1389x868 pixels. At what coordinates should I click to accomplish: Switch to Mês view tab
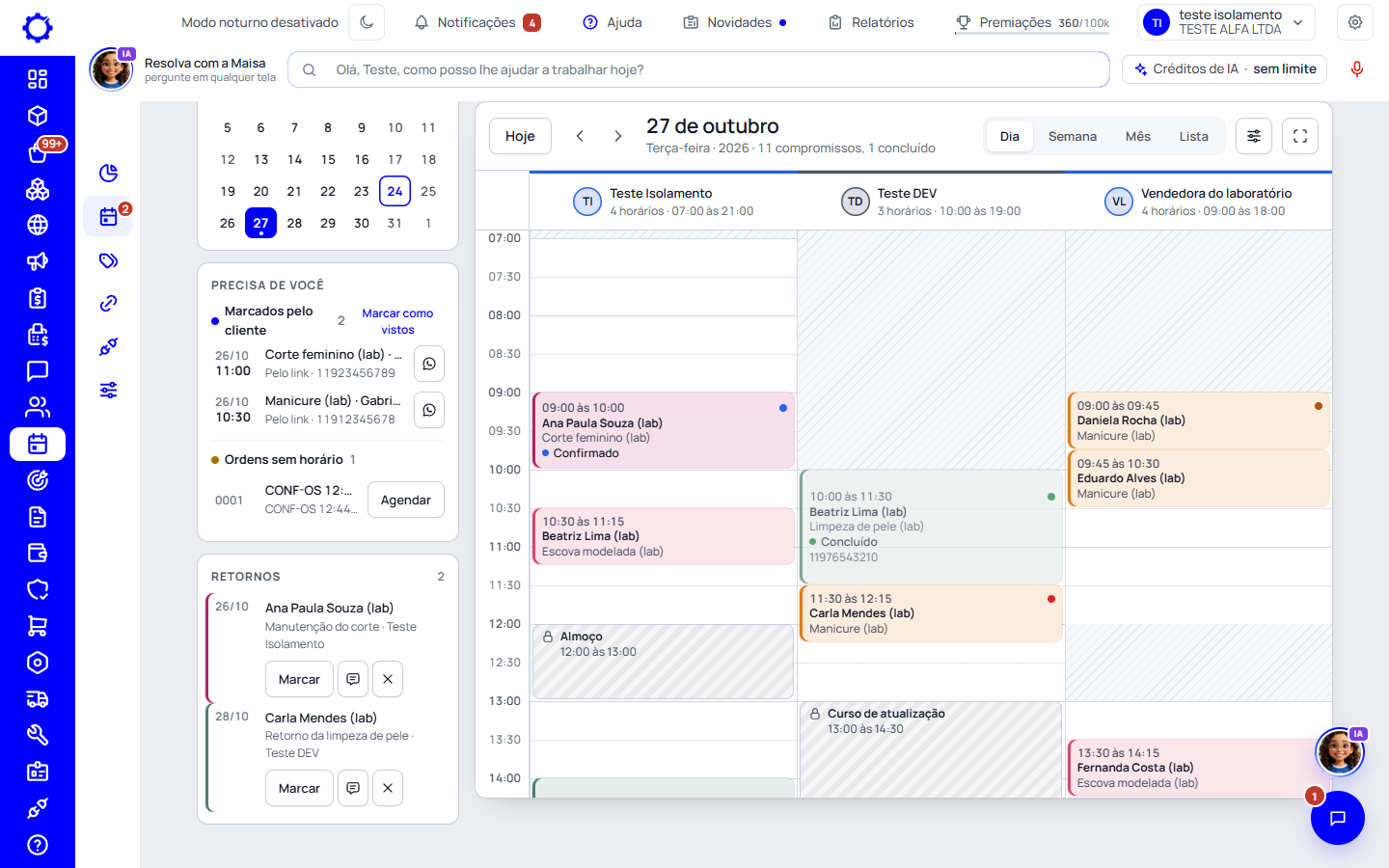[x=1138, y=136]
